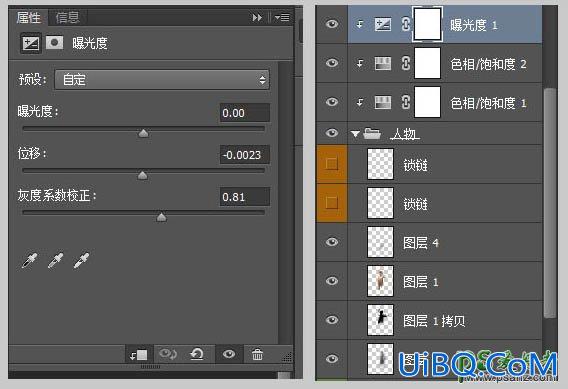Click the clipping arrow on 曝光度 1 layer
The height and width of the screenshot is (389, 568).
(360, 24)
